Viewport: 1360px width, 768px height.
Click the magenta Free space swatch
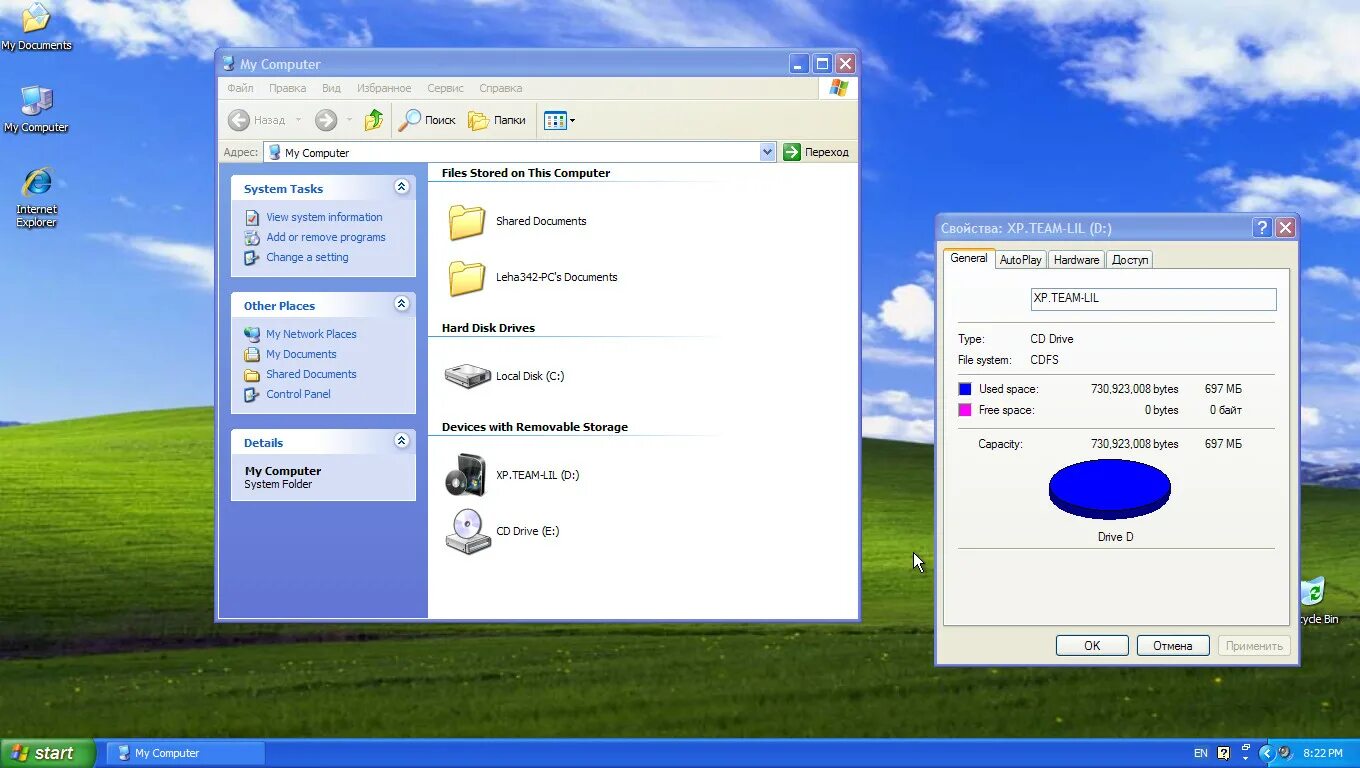[x=965, y=410]
